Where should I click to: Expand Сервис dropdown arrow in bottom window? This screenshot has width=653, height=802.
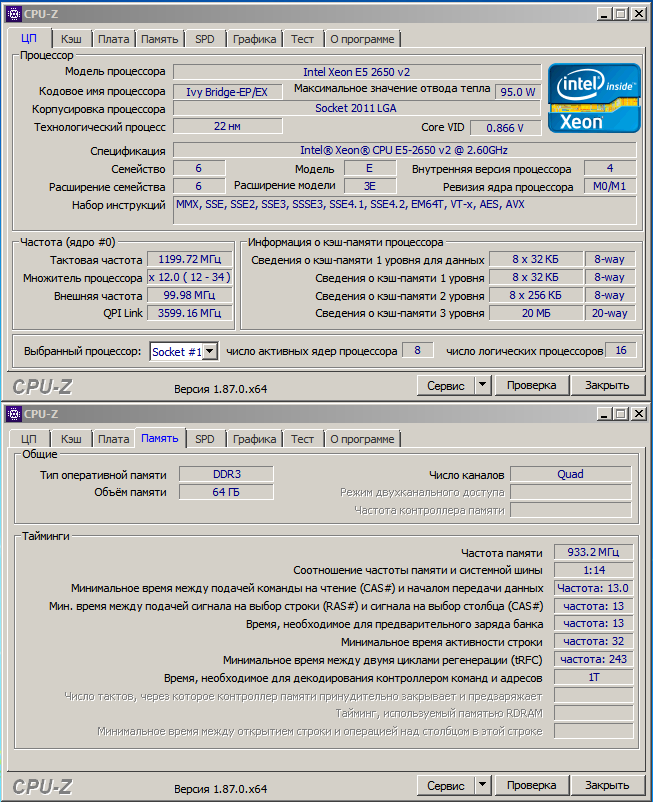pyautogui.click(x=483, y=786)
